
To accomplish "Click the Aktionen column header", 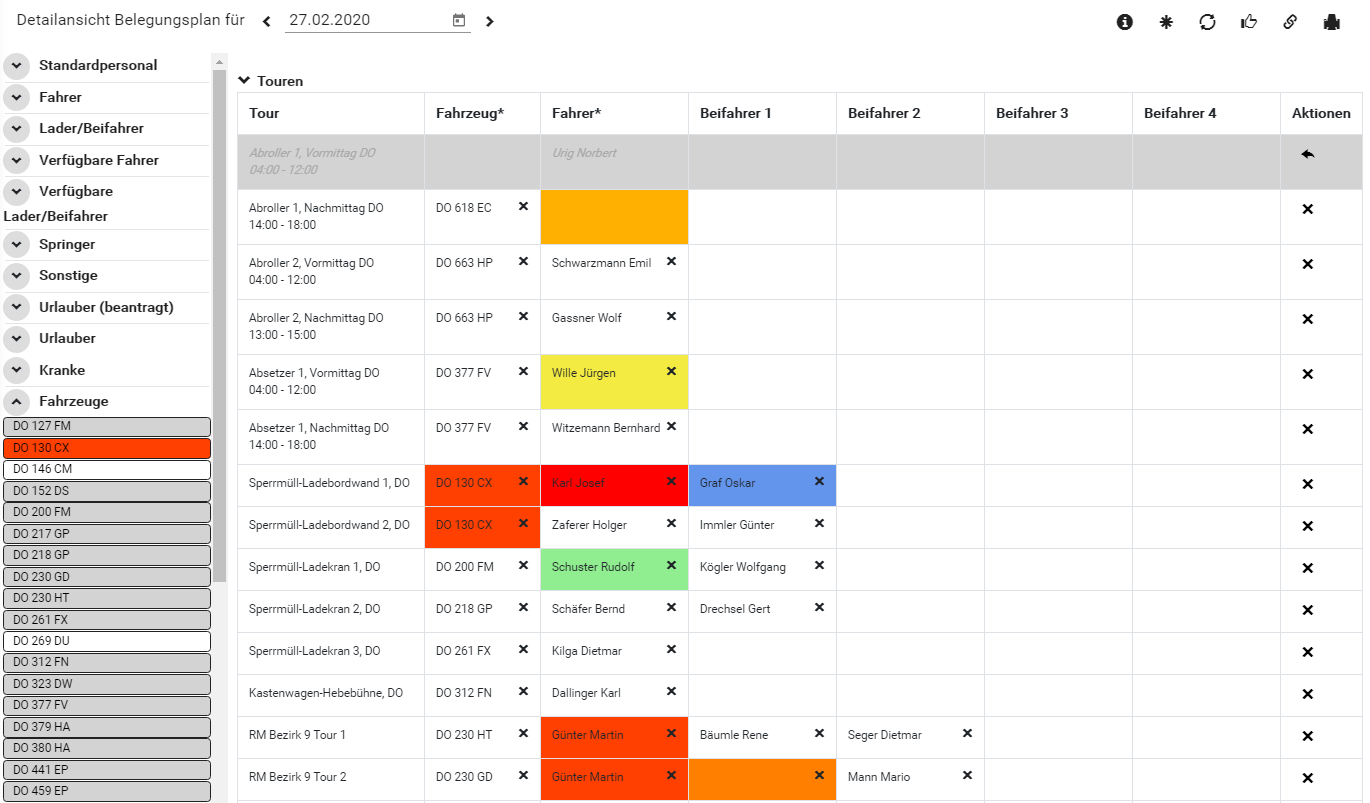I will click(1321, 113).
